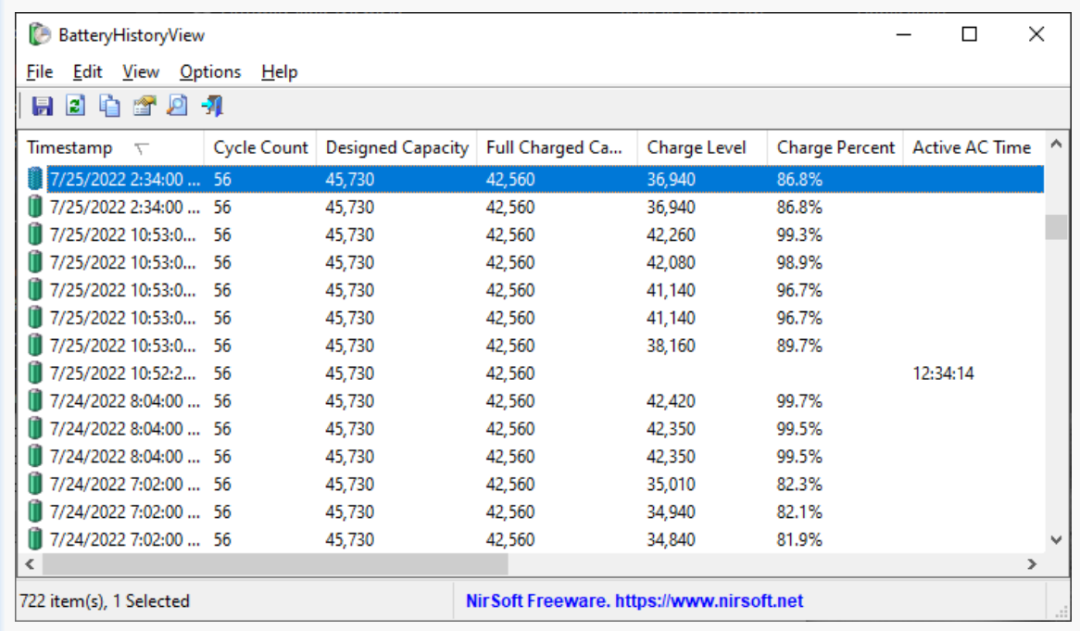
Task: Click the Refresh toolbar icon
Action: 75,106
